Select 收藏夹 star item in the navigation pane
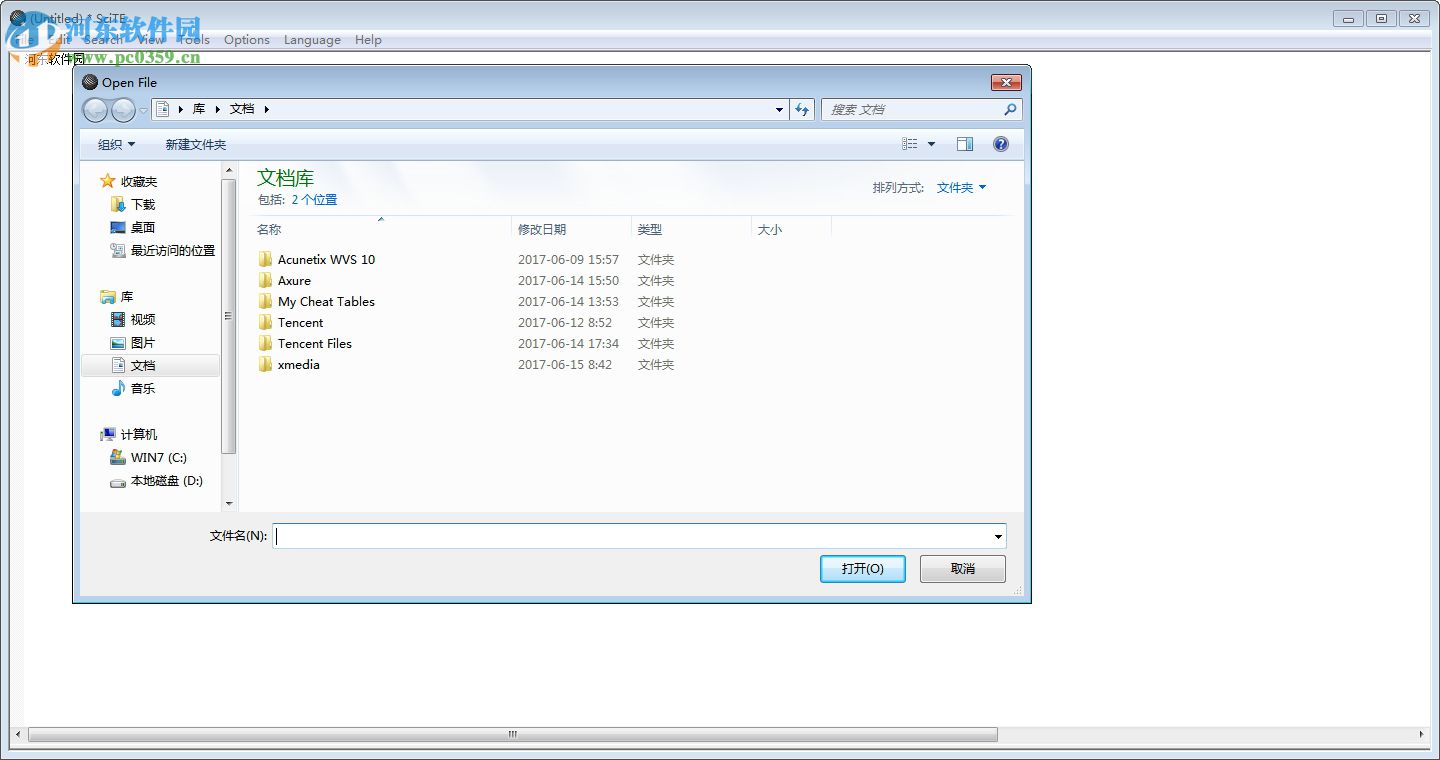Viewport: 1440px width, 760px height. click(x=128, y=181)
